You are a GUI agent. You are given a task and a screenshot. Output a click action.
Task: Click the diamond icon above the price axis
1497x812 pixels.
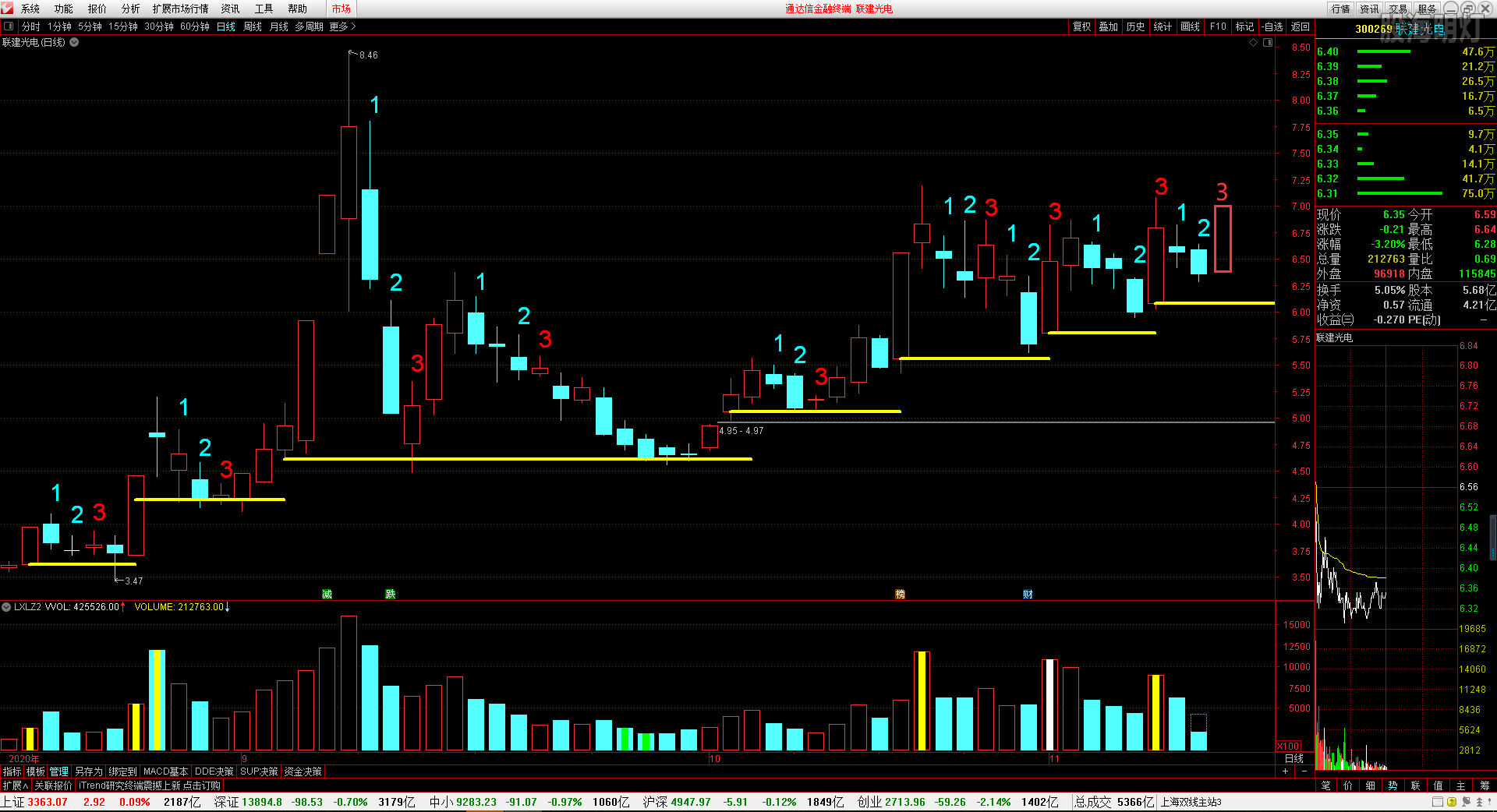tap(1254, 43)
